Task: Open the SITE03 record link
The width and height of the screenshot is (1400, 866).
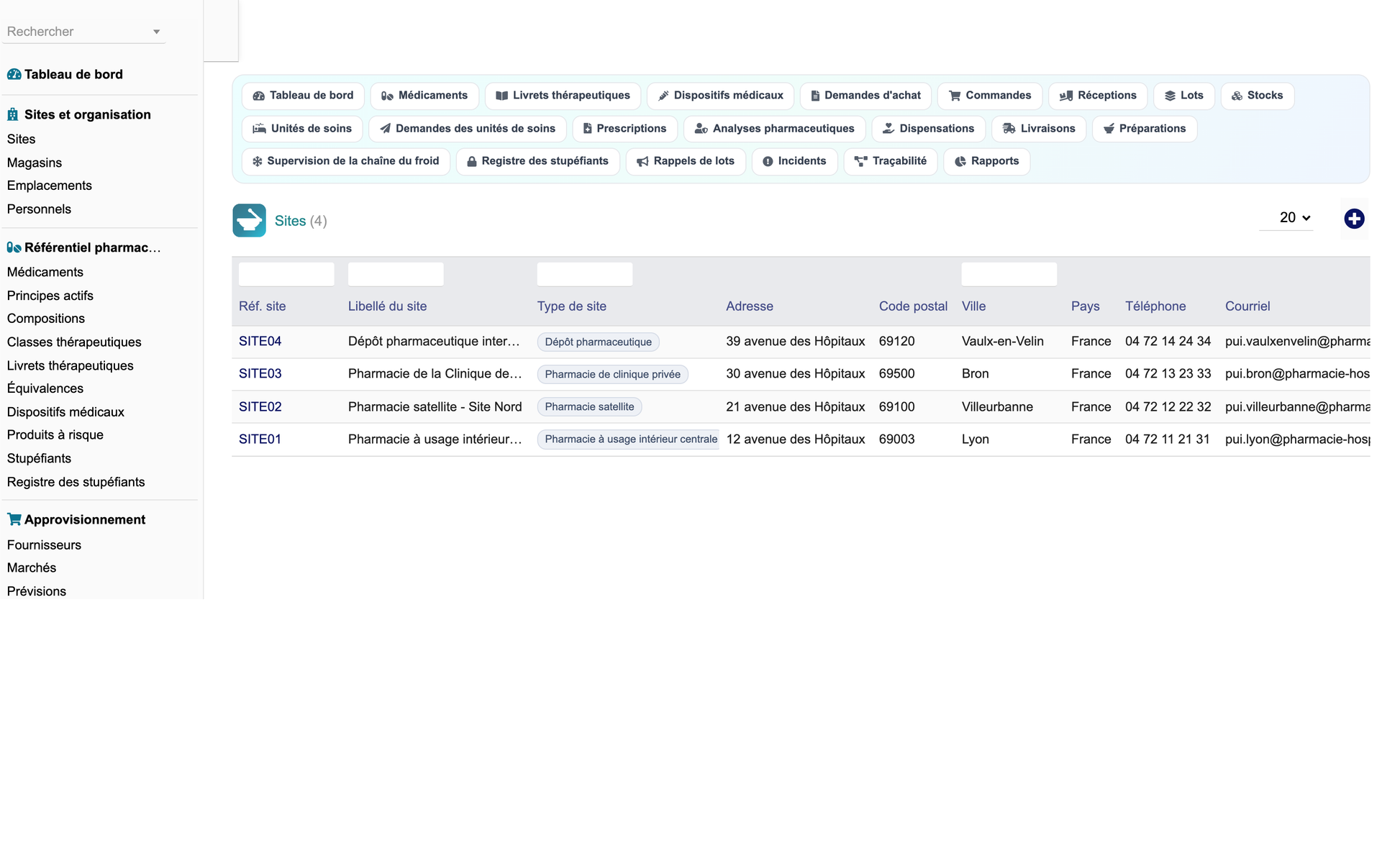Action: (x=260, y=374)
